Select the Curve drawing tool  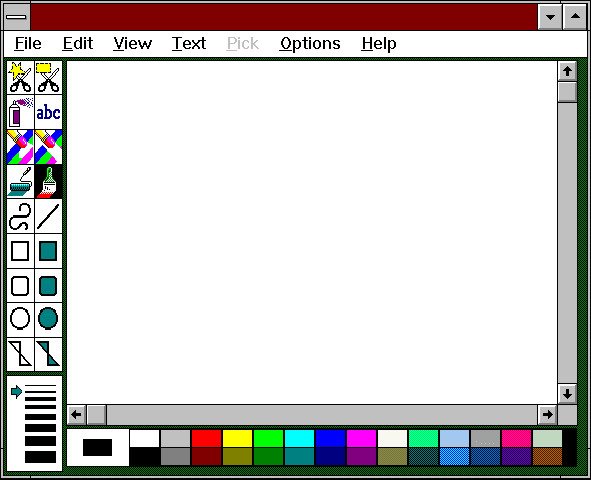click(20, 216)
